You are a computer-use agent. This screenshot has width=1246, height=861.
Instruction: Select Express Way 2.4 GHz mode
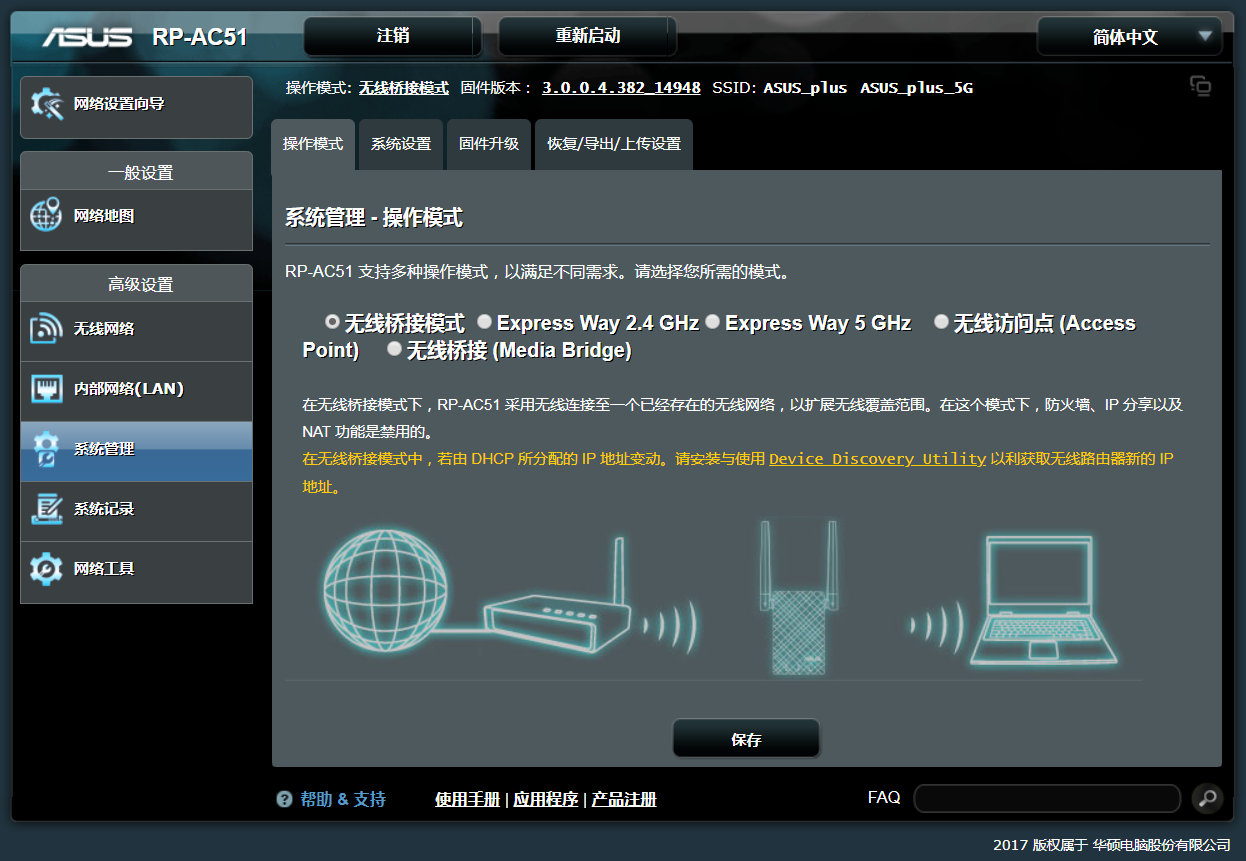(x=484, y=321)
